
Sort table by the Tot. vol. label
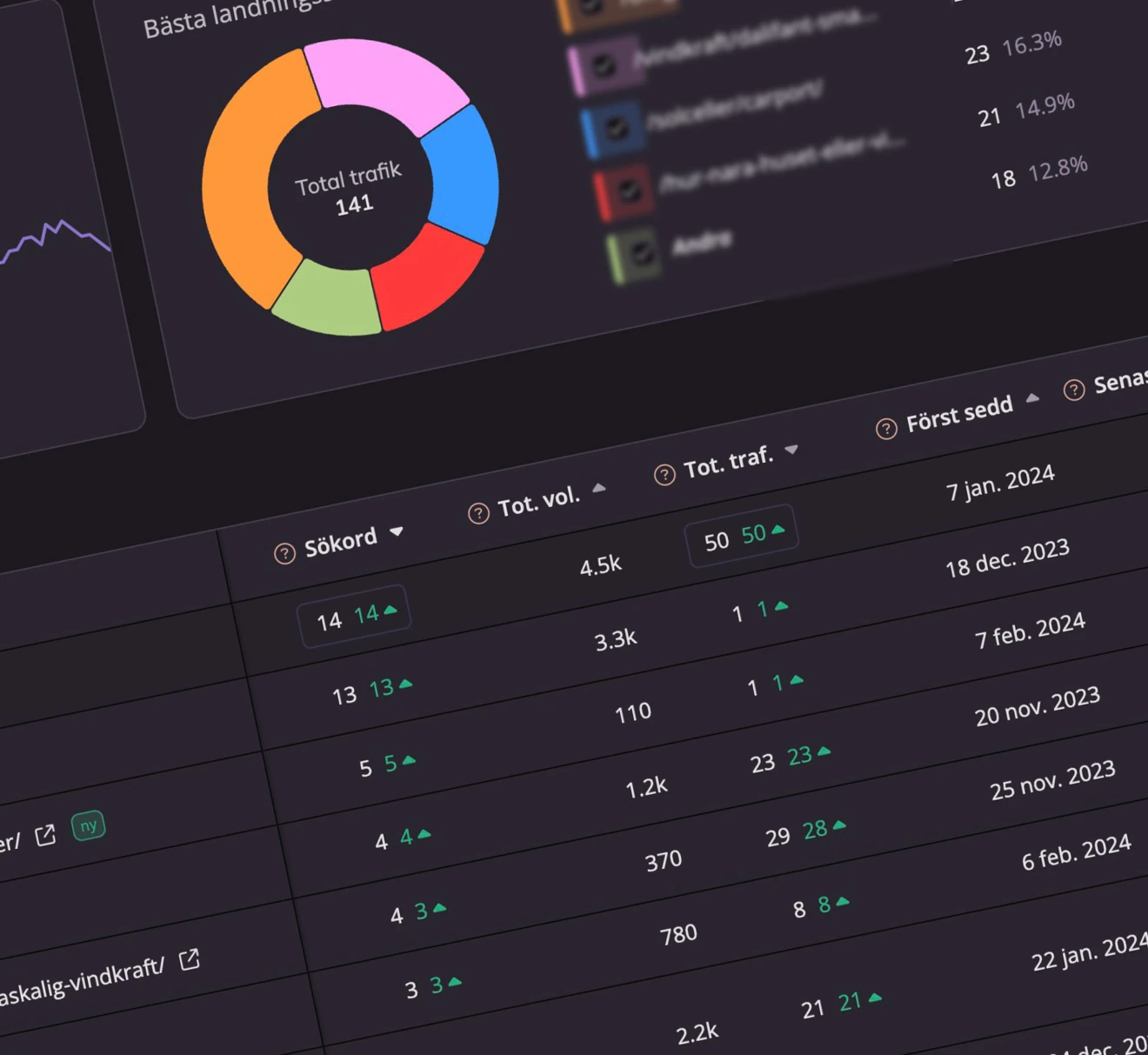coord(538,502)
